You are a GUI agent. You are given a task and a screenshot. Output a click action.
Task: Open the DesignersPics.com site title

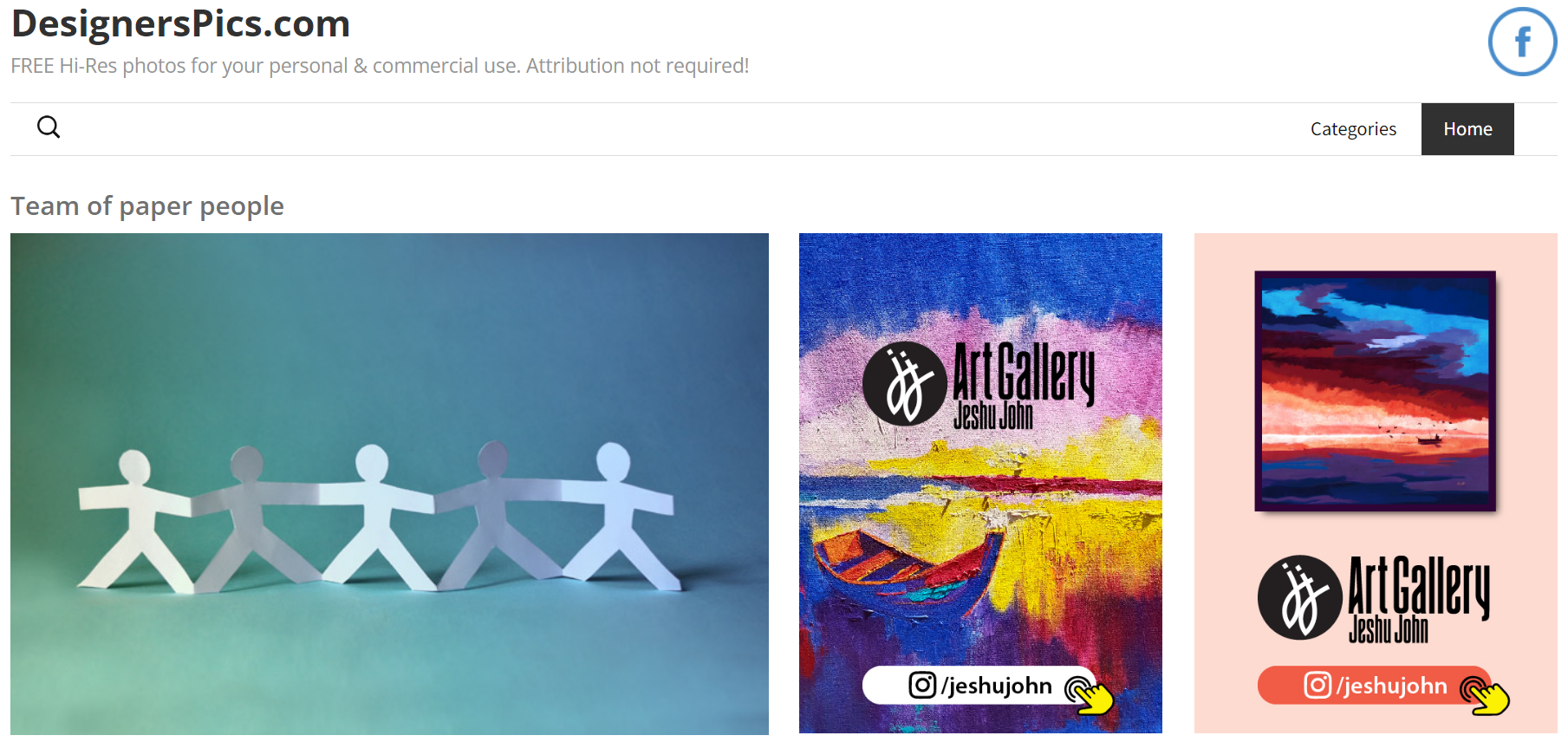pos(180,23)
